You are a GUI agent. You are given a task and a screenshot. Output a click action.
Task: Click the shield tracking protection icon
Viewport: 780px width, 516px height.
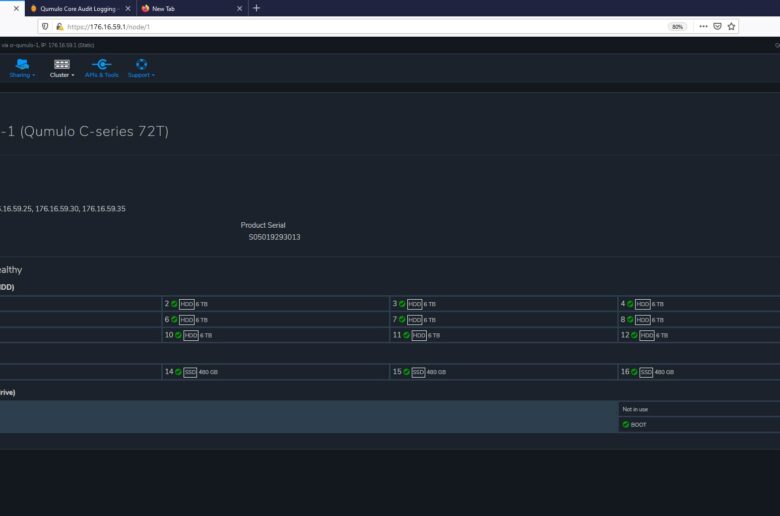tap(45, 26)
